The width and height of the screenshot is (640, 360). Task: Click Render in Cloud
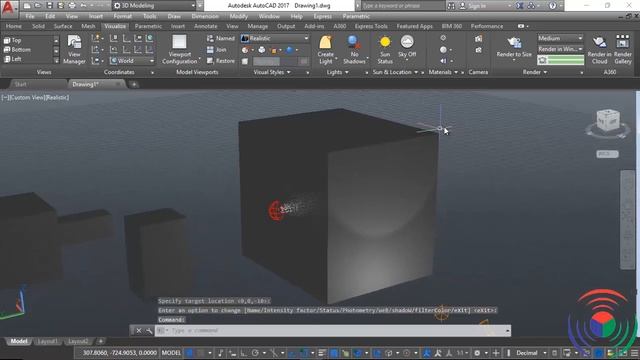click(x=600, y=49)
